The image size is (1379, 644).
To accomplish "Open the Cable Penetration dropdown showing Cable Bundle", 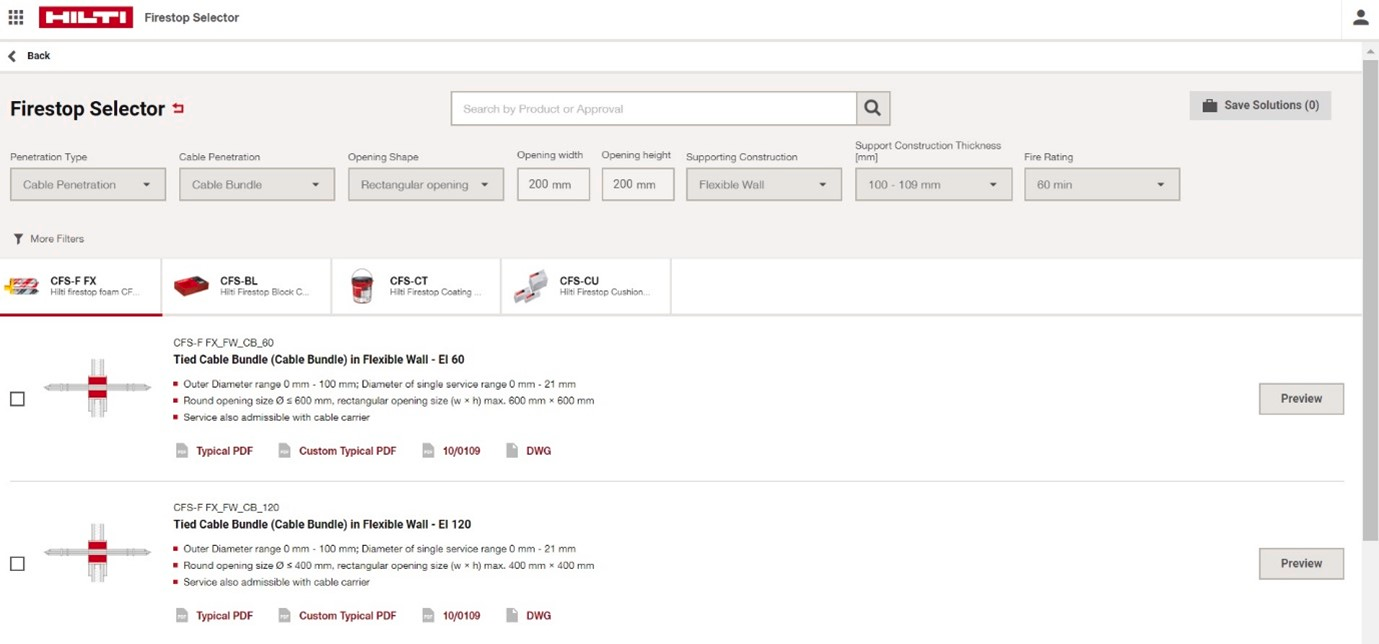I will 257,184.
